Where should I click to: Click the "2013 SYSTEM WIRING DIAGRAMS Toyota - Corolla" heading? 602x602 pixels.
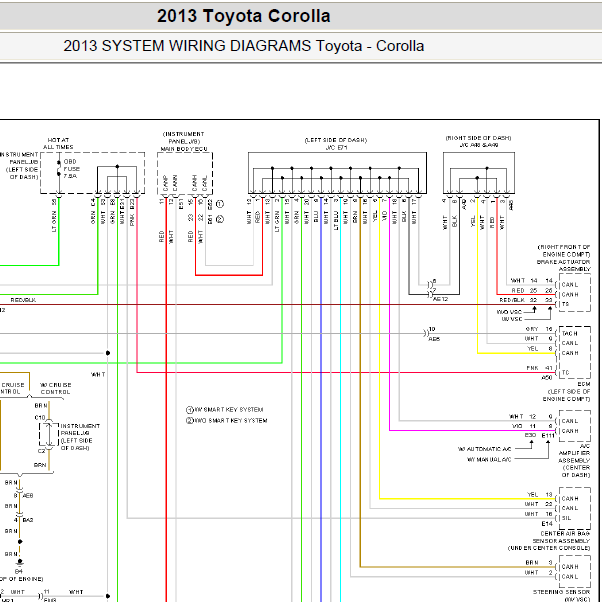pyautogui.click(x=243, y=46)
